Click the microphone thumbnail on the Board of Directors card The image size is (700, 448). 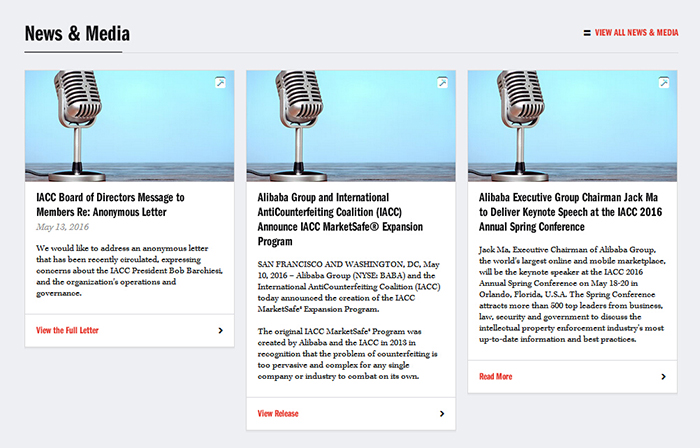click(x=129, y=126)
